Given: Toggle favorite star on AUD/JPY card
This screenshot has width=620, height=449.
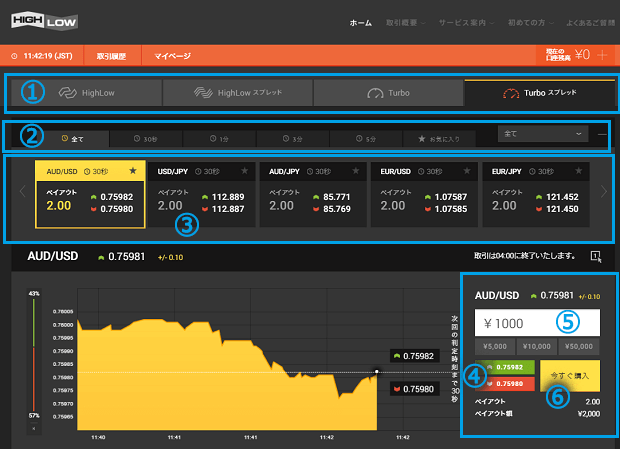Looking at the screenshot, I should click(x=355, y=171).
